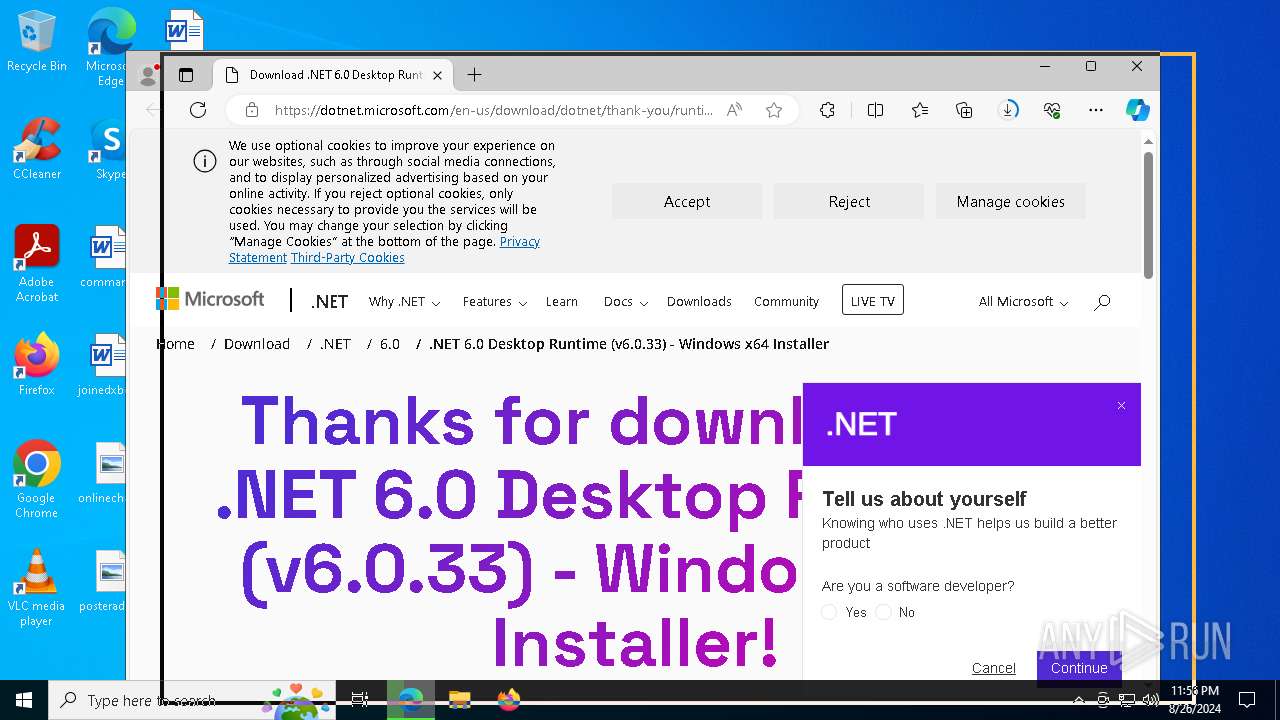Viewport: 1280px width, 720px height.
Task: Add this page to favorites star
Action: (x=774, y=110)
